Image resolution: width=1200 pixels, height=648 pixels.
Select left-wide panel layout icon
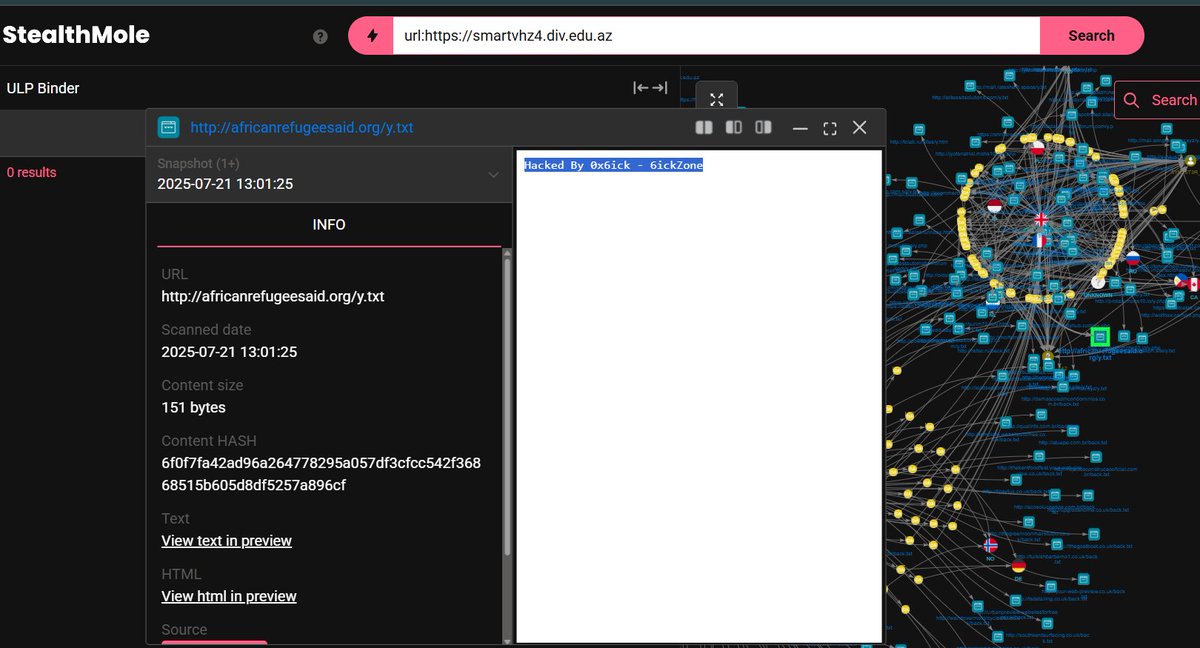(734, 128)
